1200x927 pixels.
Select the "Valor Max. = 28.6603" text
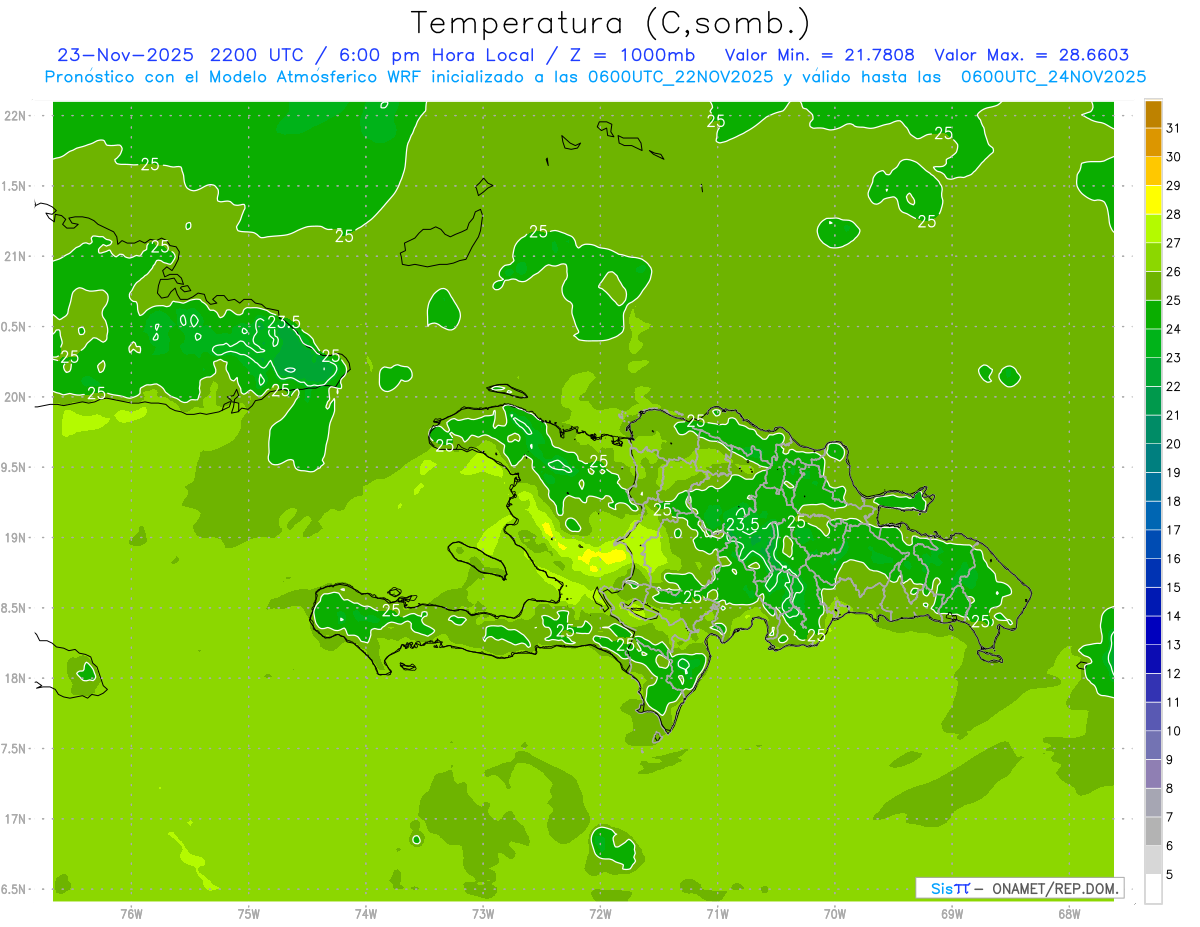(x=1031, y=55)
